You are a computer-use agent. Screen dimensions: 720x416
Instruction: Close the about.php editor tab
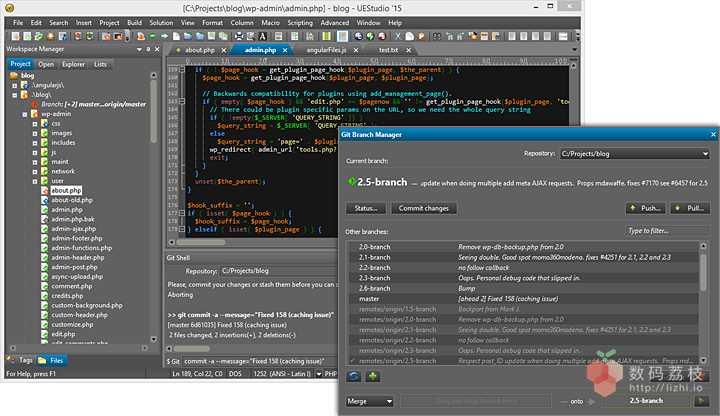coord(224,50)
